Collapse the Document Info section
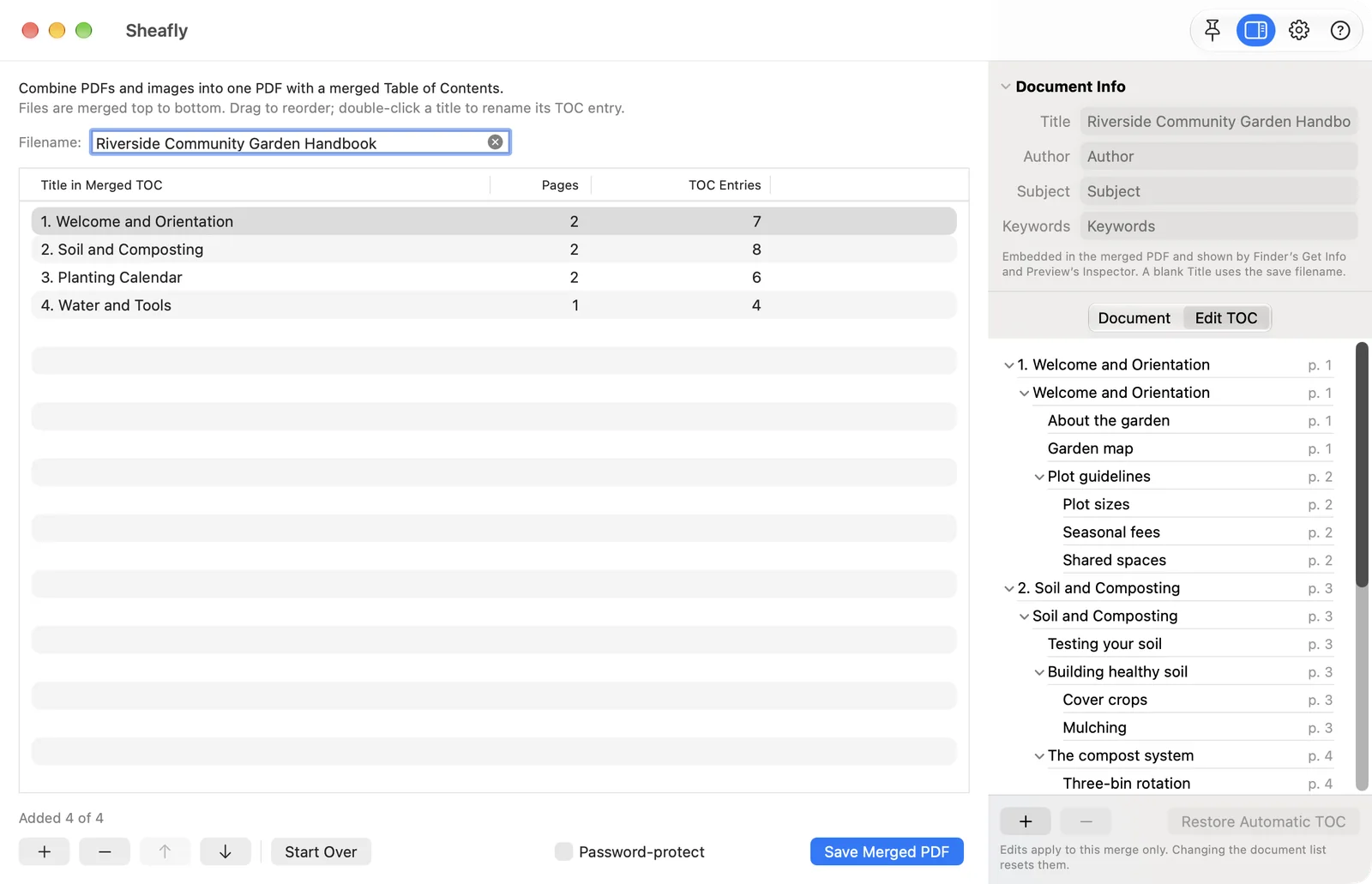 1006,87
